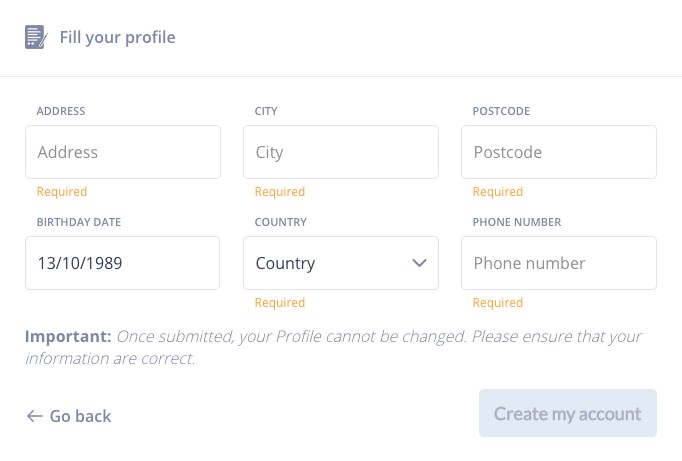Click the ADDRESS field label
Viewport: 682px width, 461px height.
point(61,111)
